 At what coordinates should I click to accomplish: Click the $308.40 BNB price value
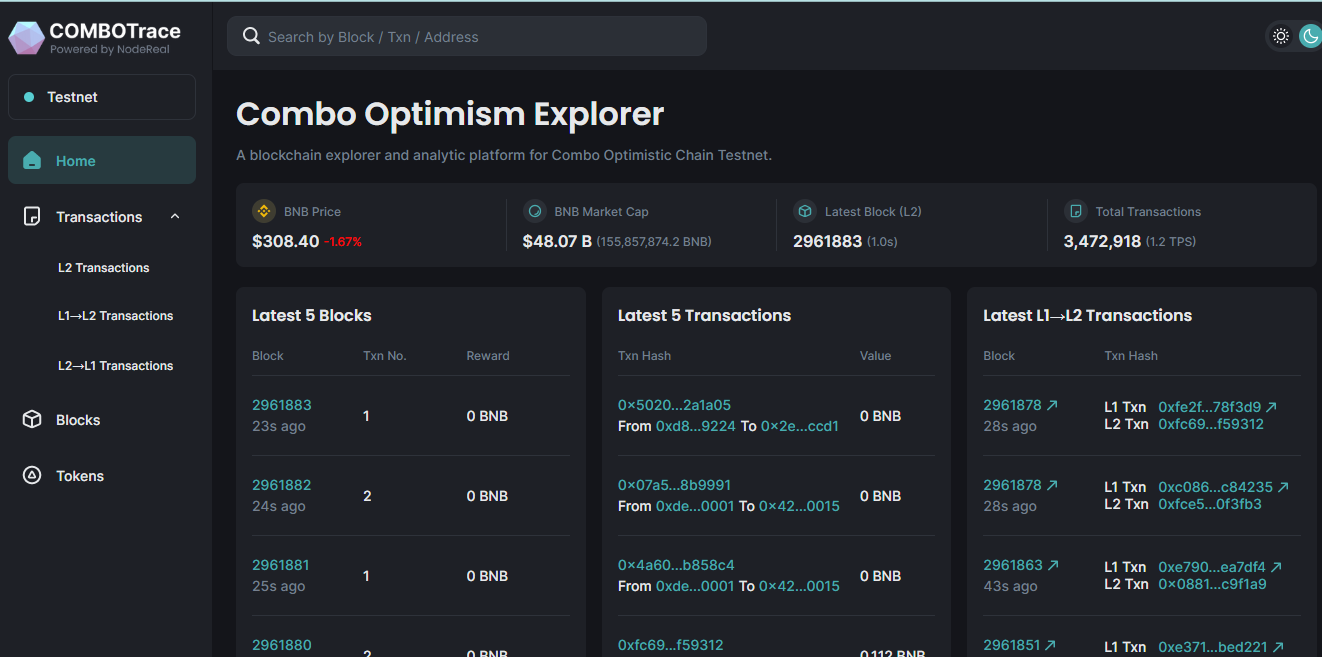click(286, 241)
